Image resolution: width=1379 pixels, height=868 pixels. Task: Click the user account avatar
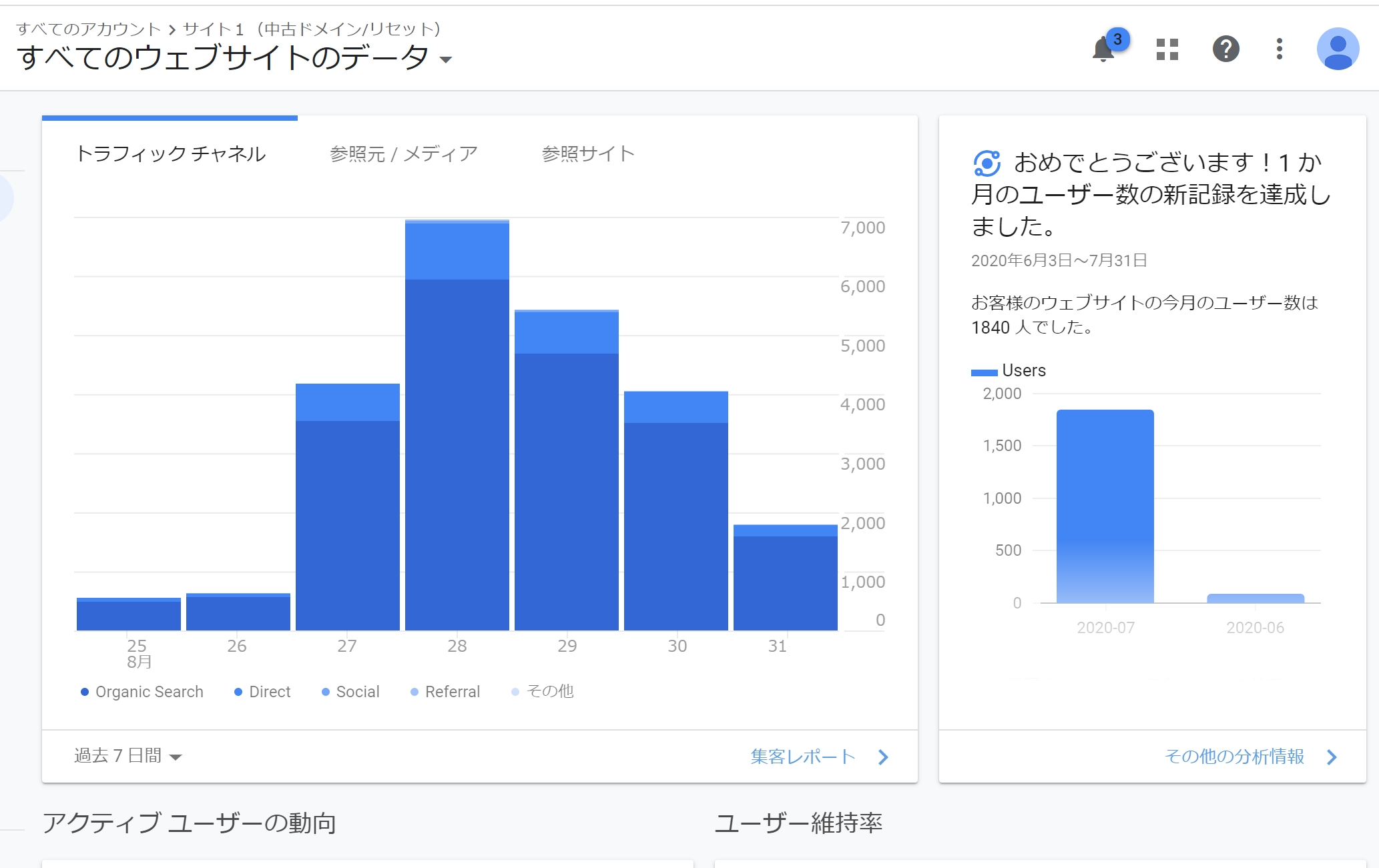[x=1337, y=49]
